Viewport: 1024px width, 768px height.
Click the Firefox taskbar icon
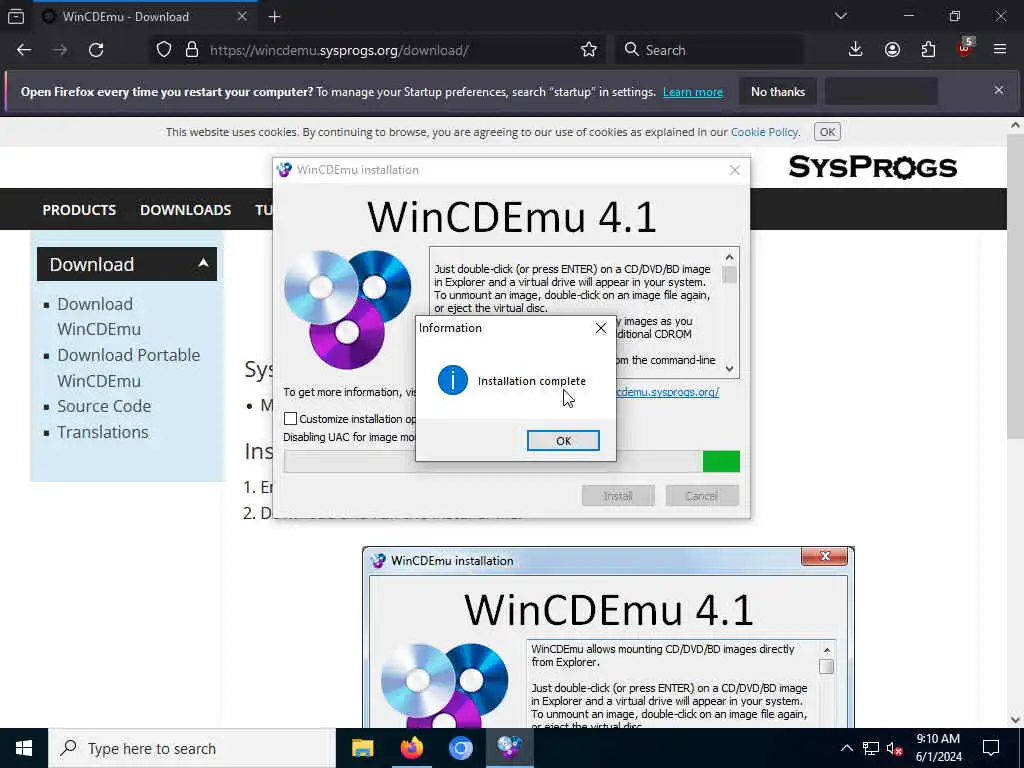(x=411, y=748)
